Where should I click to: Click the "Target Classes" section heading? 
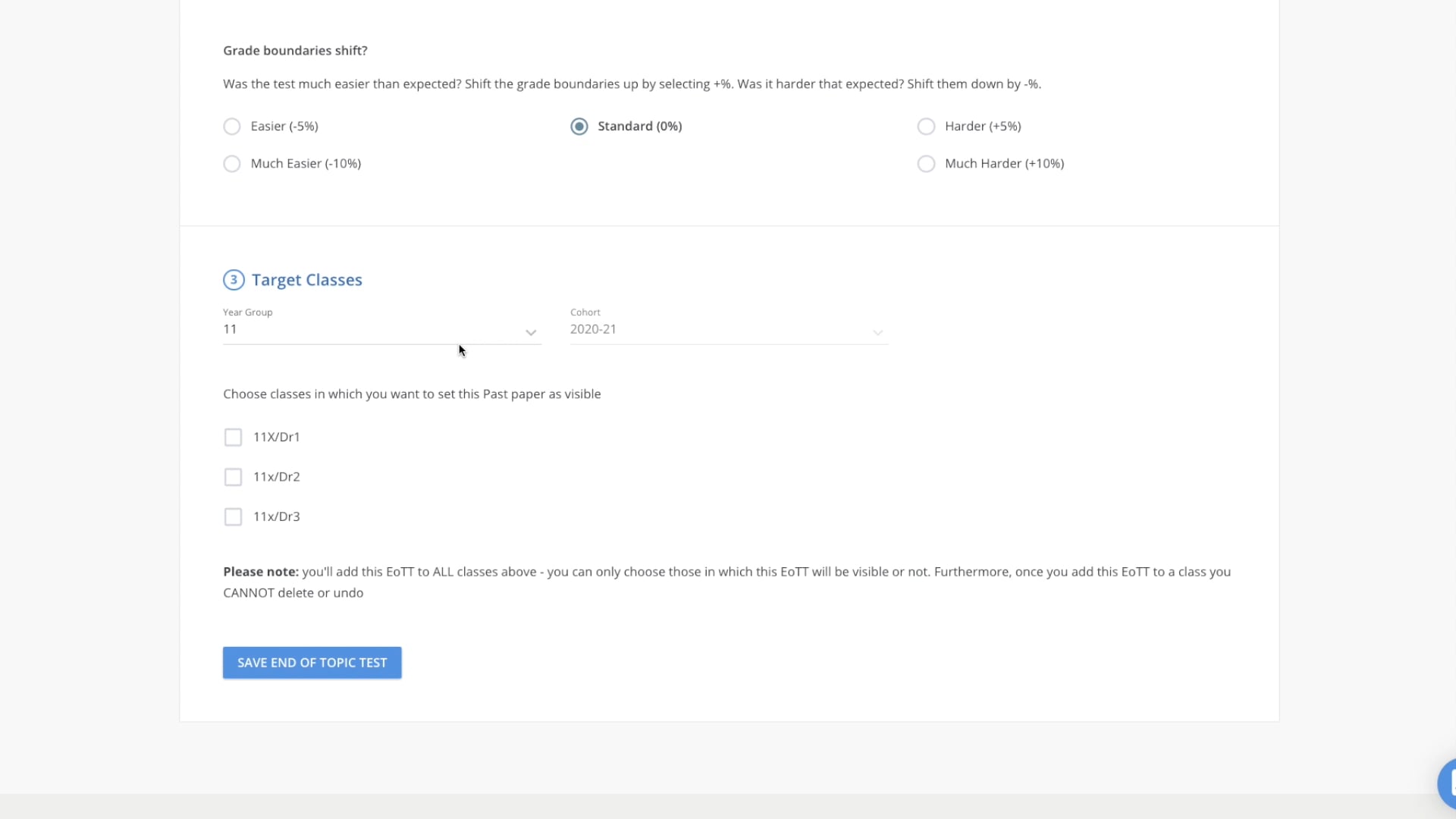(x=306, y=280)
